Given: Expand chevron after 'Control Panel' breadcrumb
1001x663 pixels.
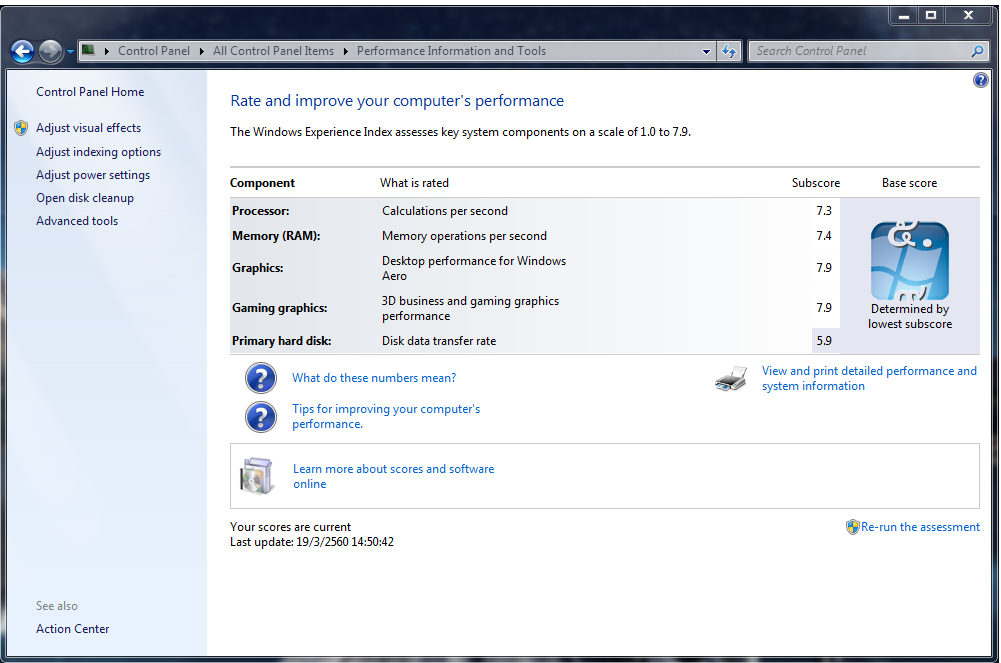Looking at the screenshot, I should pyautogui.click(x=201, y=51).
